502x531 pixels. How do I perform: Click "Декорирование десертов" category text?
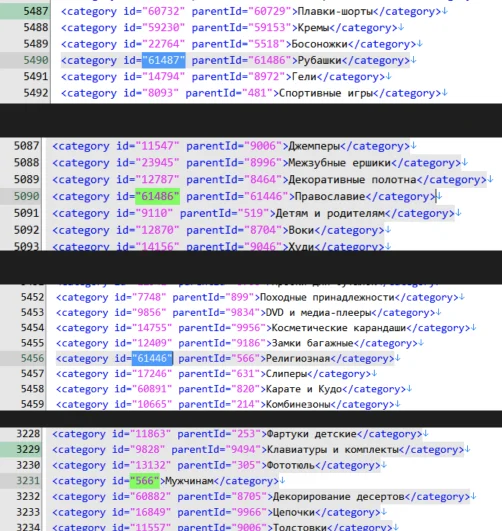click(339, 496)
